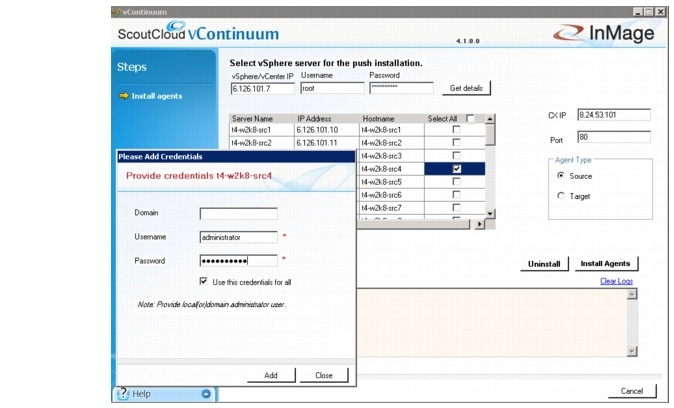This screenshot has height=408, width=674.
Task: Click the IP cell 6.126.101.11
Action: (x=327, y=143)
